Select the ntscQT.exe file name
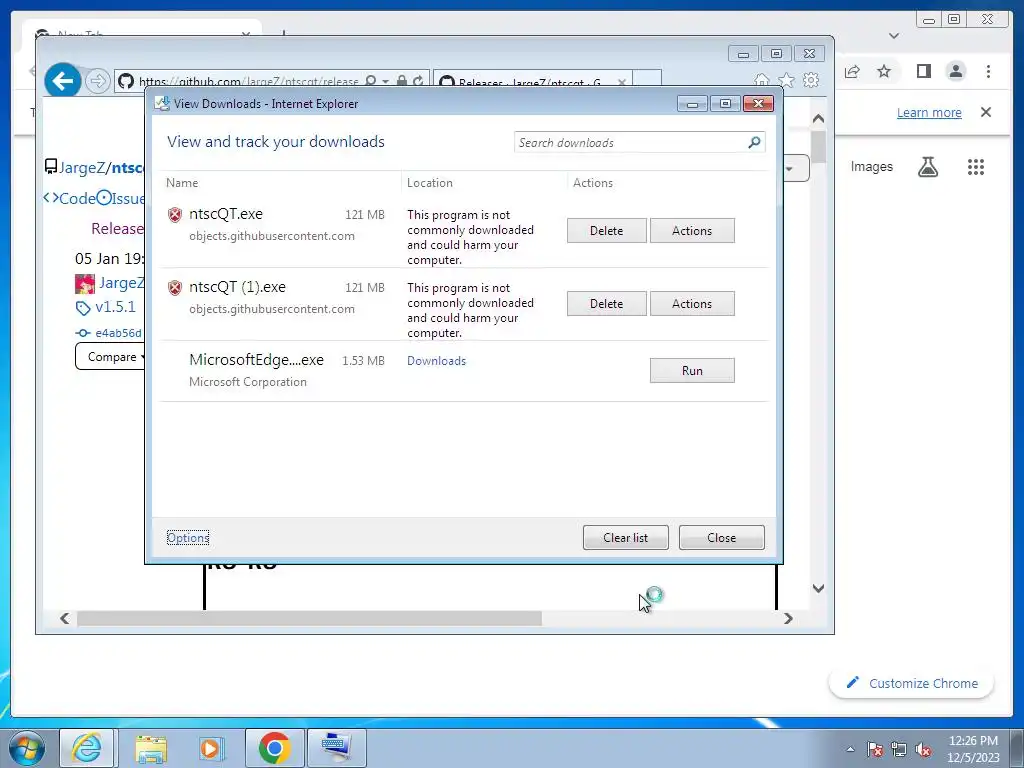Viewport: 1024px width, 768px height. pyautogui.click(x=226, y=214)
